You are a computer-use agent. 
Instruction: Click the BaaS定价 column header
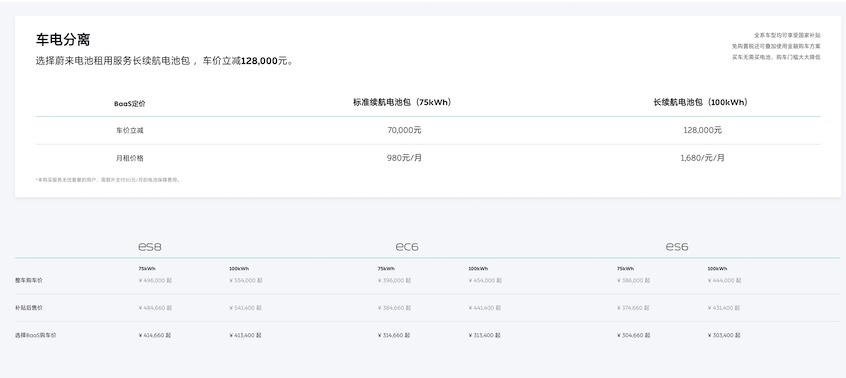(x=129, y=104)
